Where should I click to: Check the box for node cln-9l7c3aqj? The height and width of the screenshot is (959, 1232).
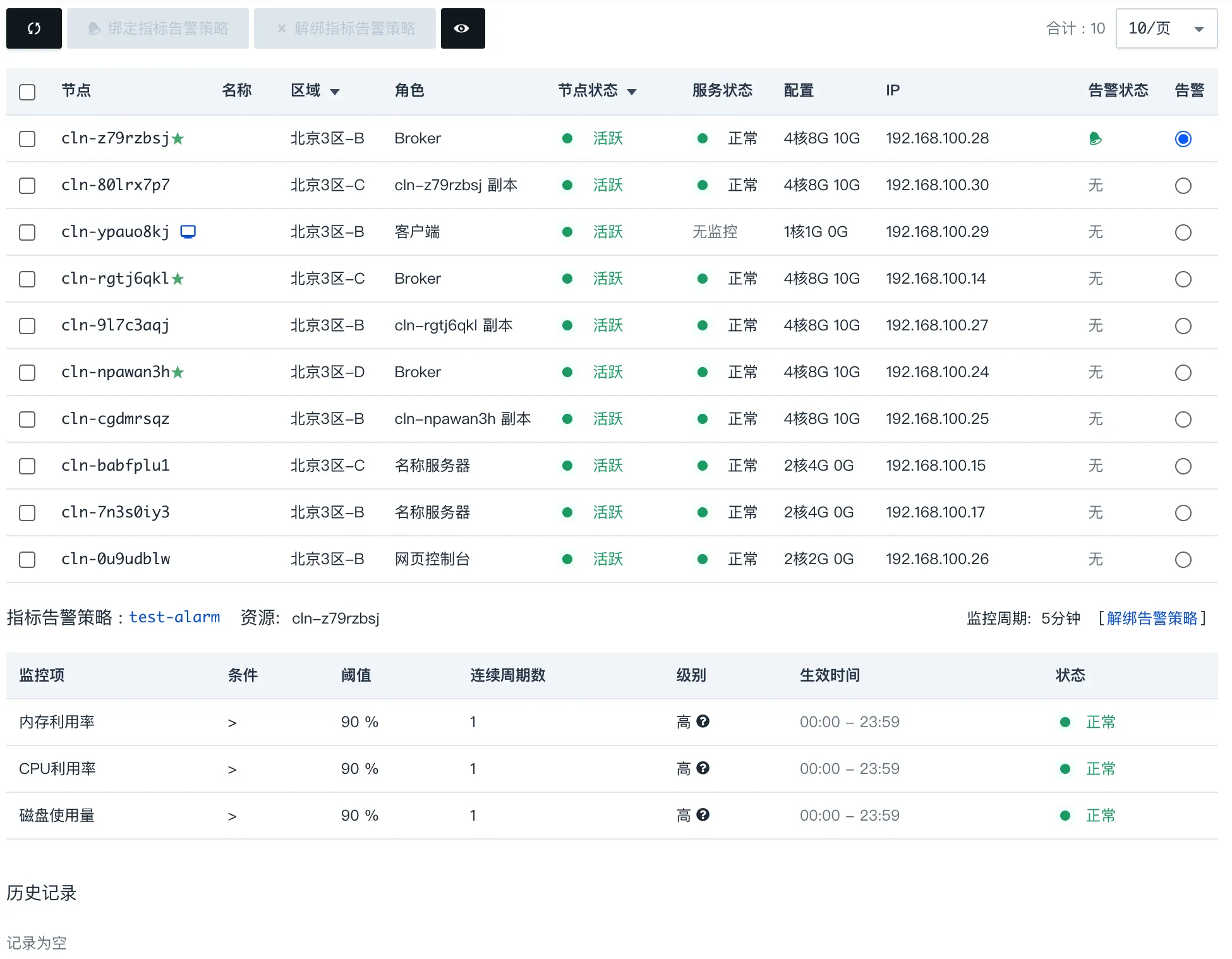tap(27, 326)
